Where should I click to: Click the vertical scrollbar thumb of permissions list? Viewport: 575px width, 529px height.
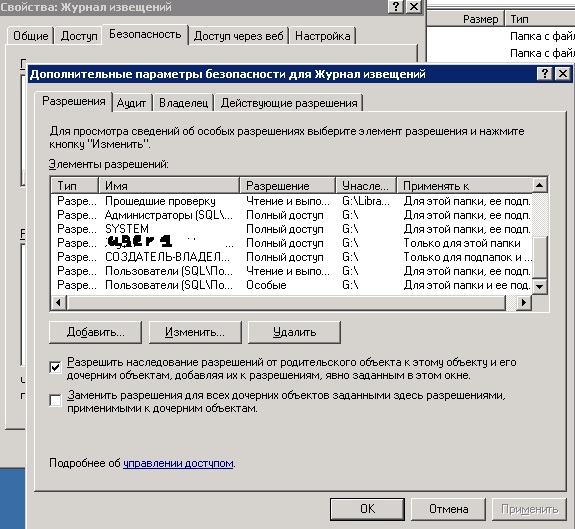(539, 257)
